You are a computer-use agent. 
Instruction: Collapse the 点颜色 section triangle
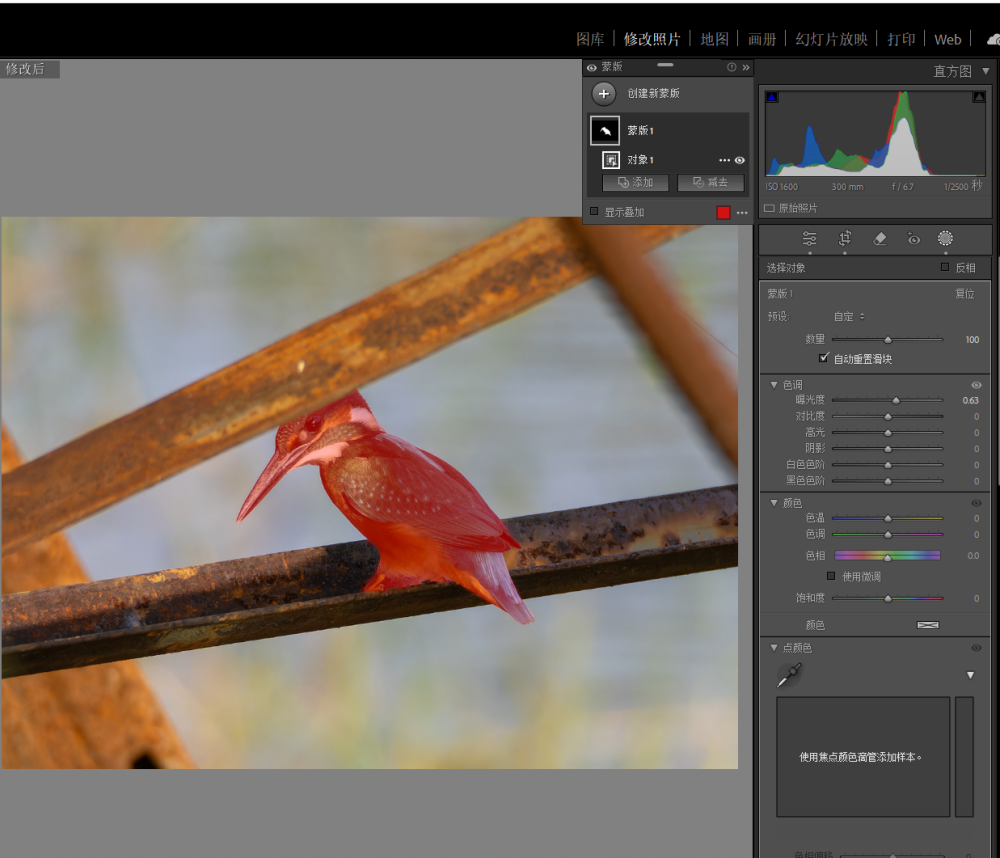tap(774, 647)
